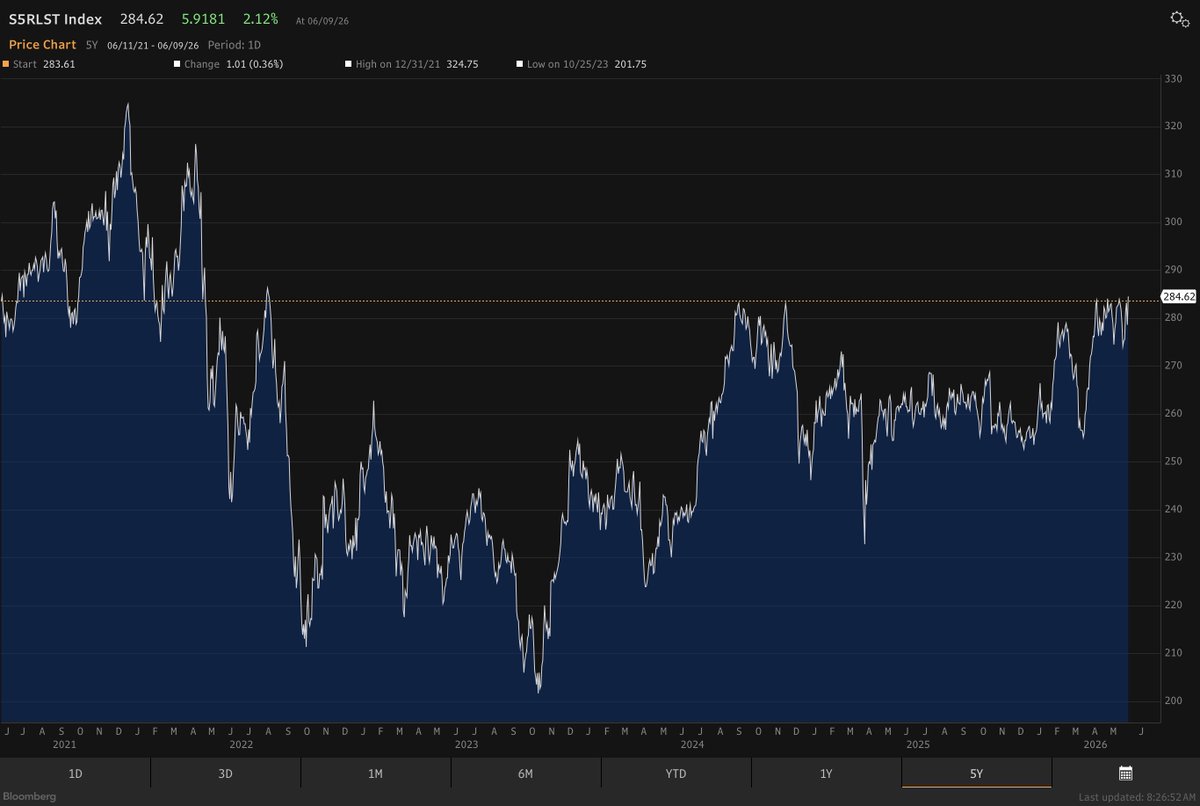Click the Bloomberg logo text
This screenshot has height=806, width=1200.
tap(28, 796)
